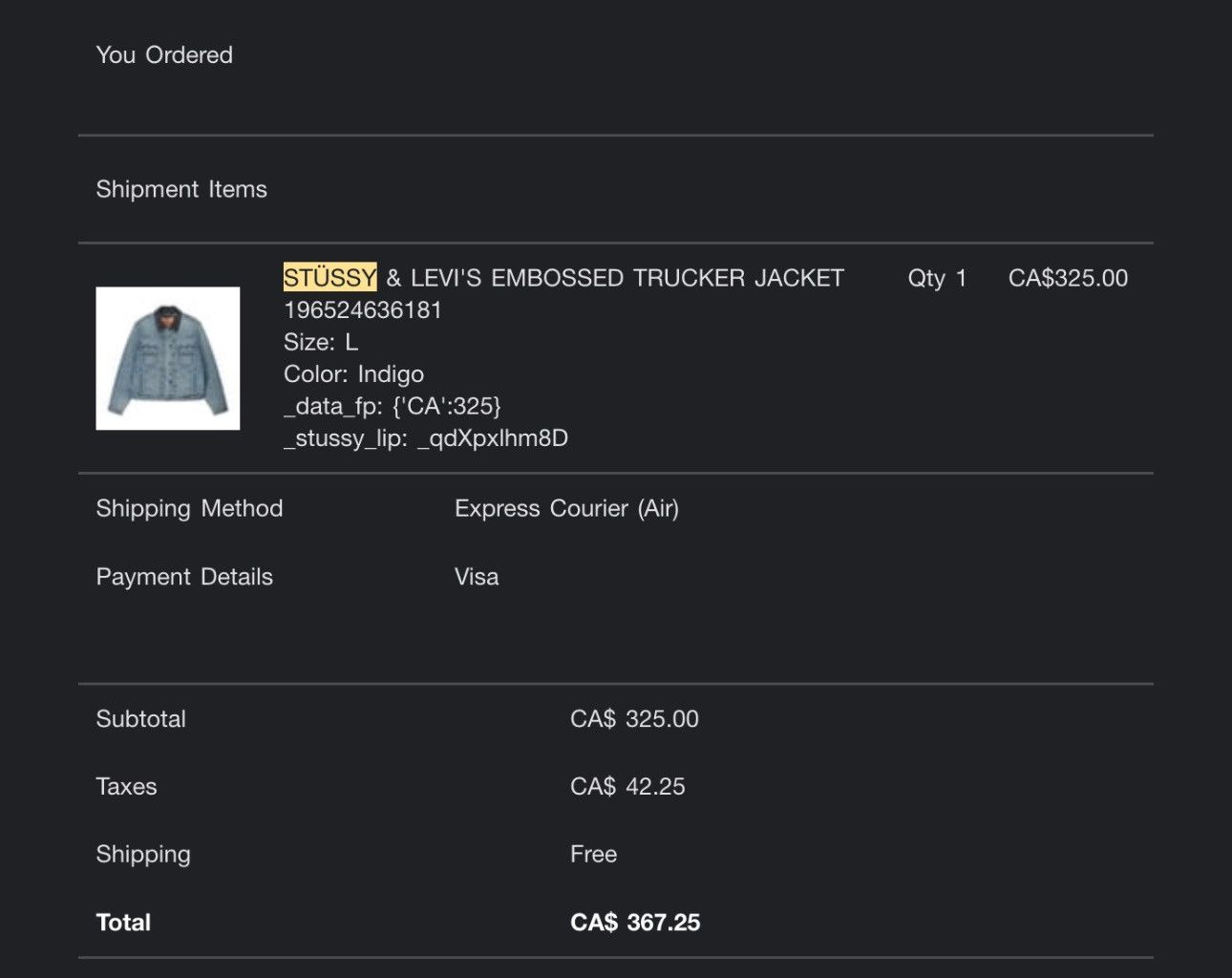1232x978 pixels.
Task: Click the _data_fp value line
Action: click(393, 406)
